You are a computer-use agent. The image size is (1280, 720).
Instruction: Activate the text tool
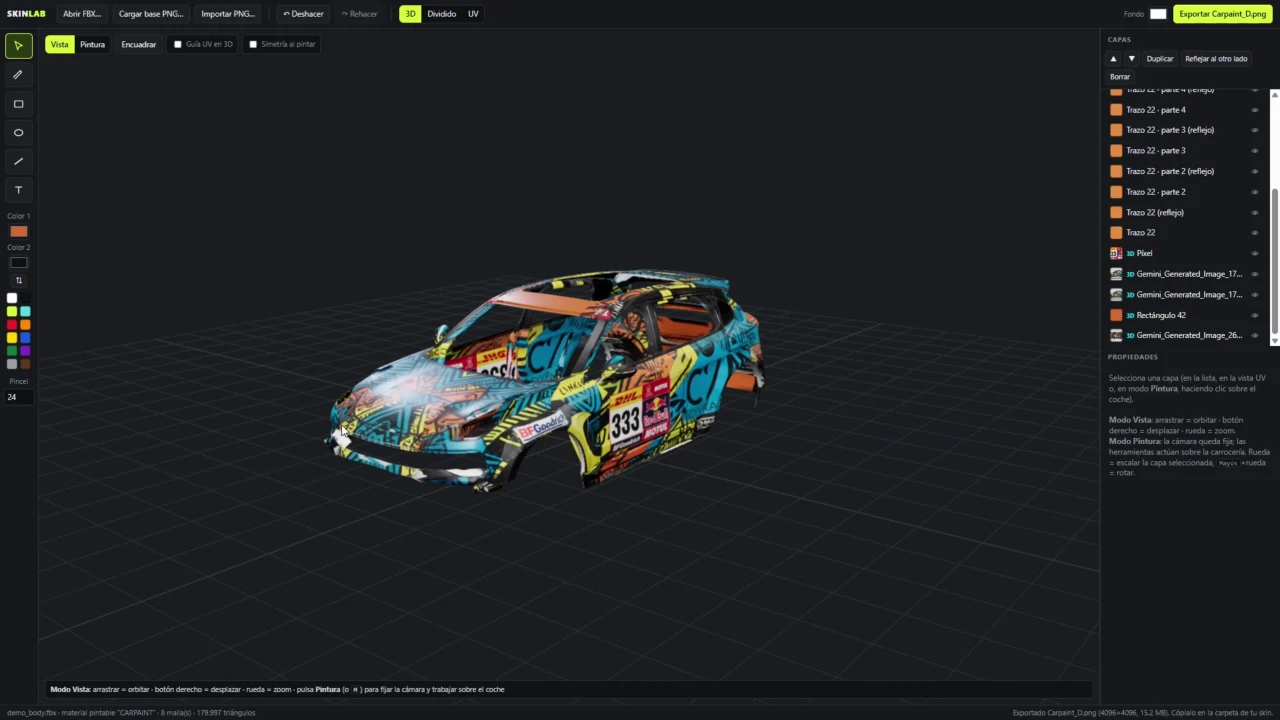click(x=18, y=190)
